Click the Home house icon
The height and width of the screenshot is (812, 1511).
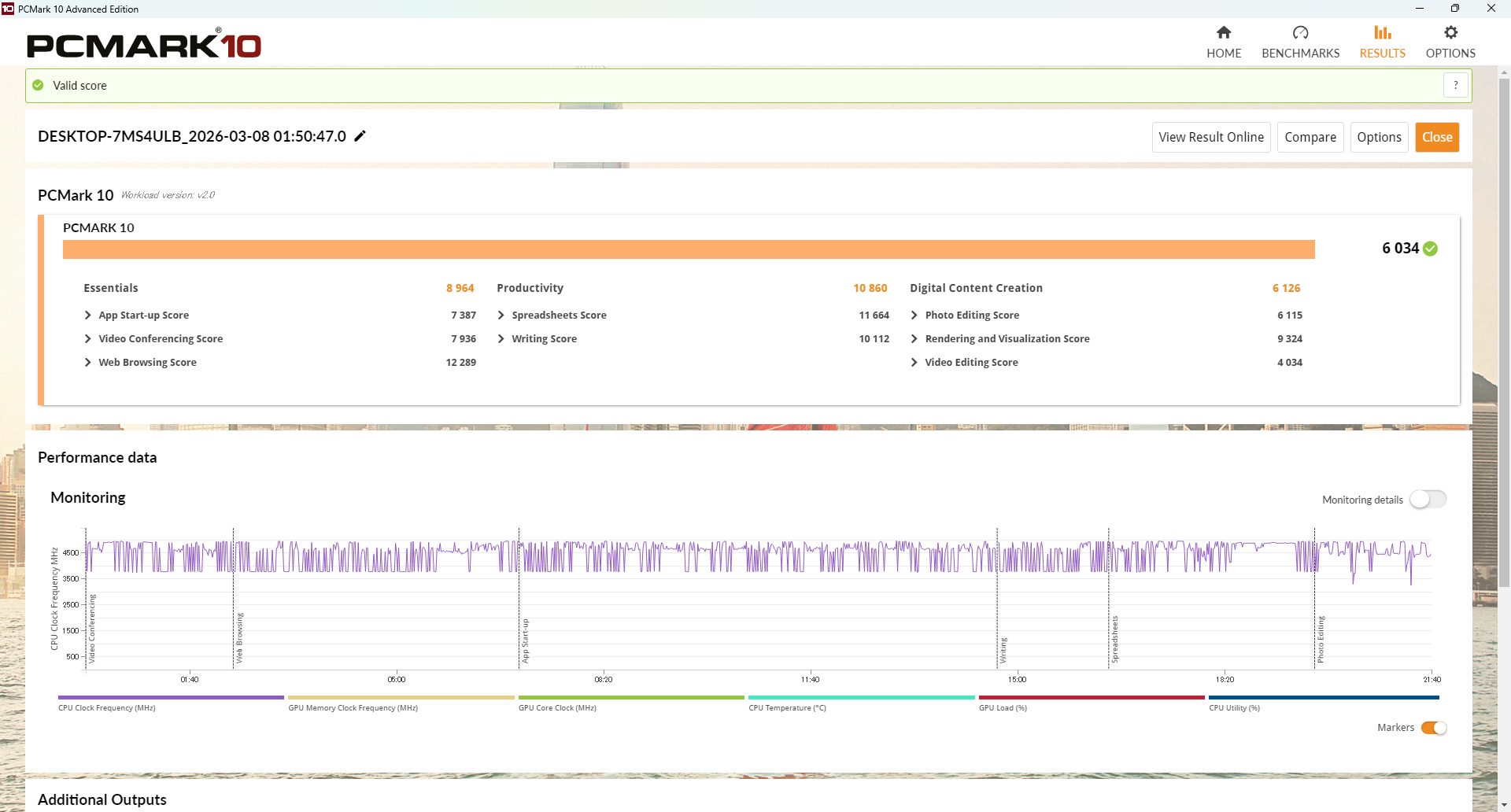click(1224, 32)
